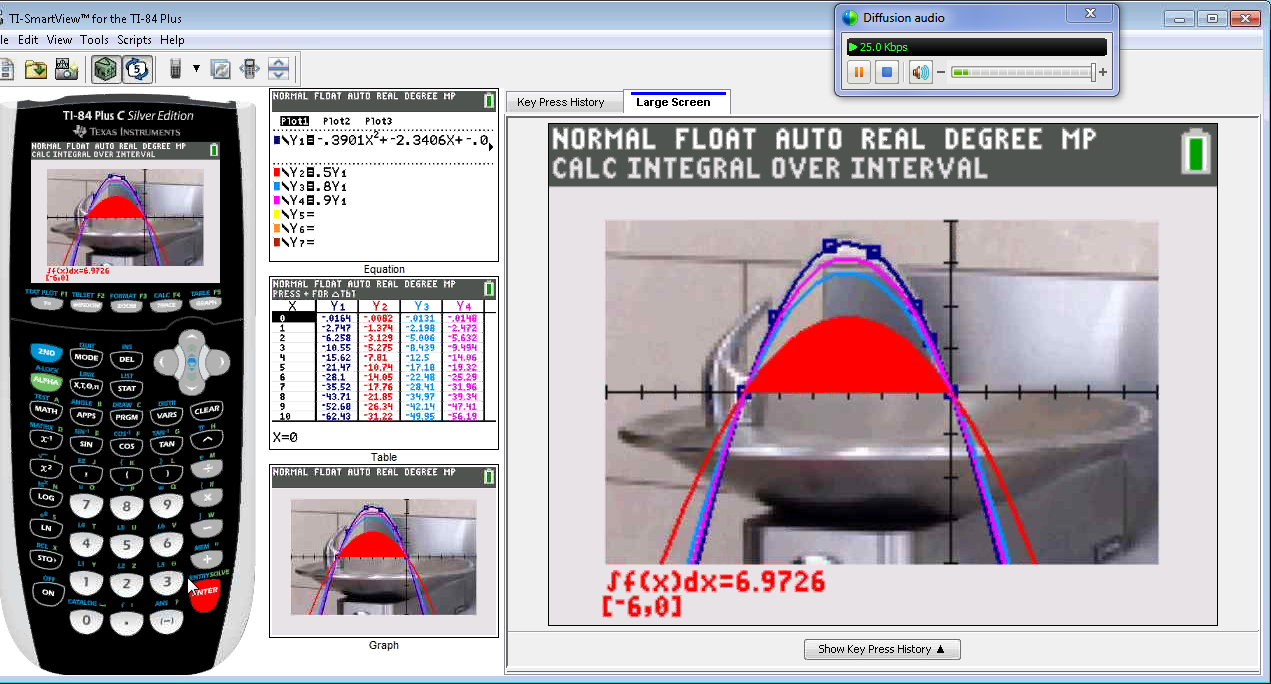Click the Table panel Y1 column header
Screen dimensions: 1271x684
click(337, 306)
